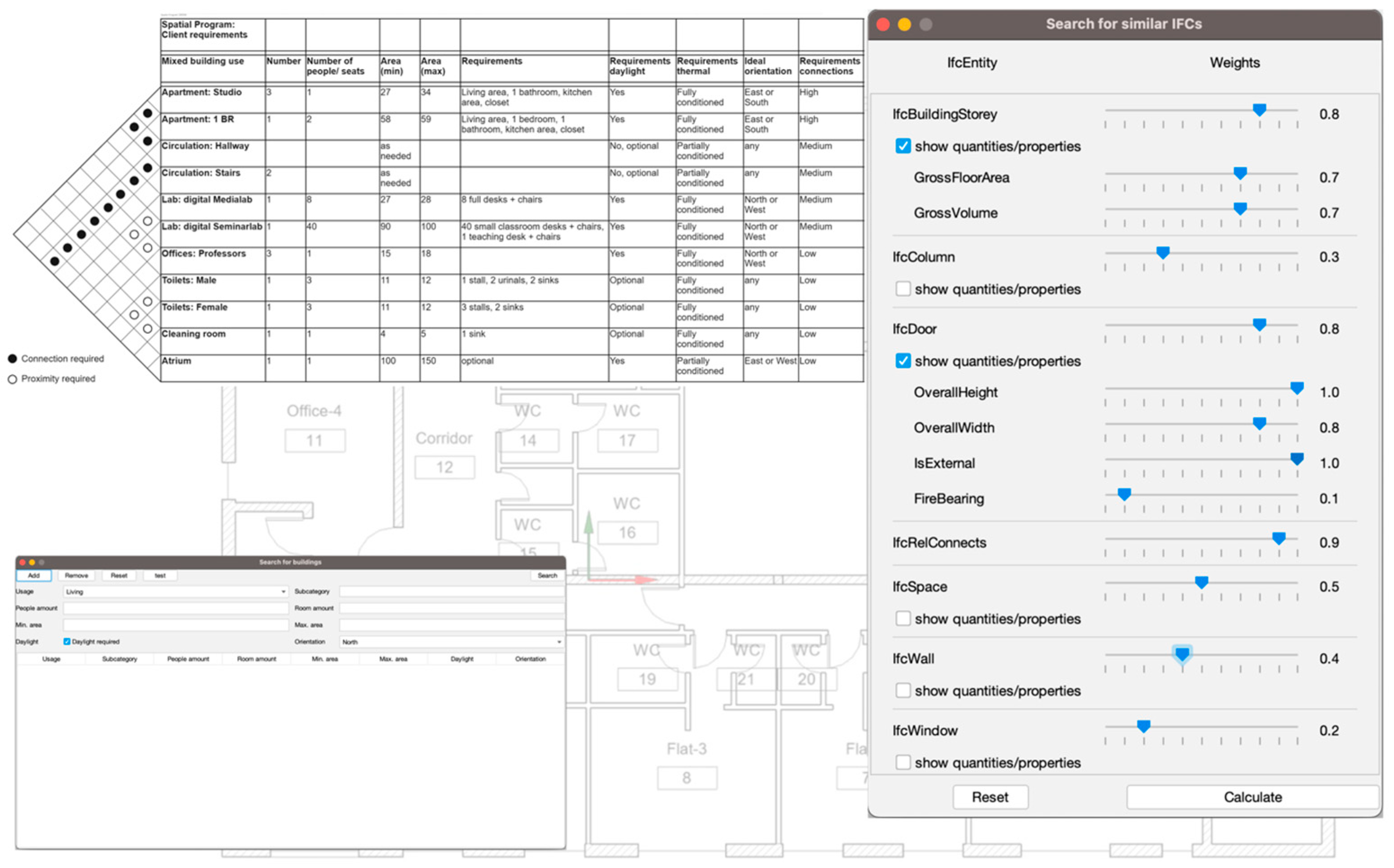1394x868 pixels.
Task: Click the IfcRelConnects weight slider handle
Action: click(1279, 539)
